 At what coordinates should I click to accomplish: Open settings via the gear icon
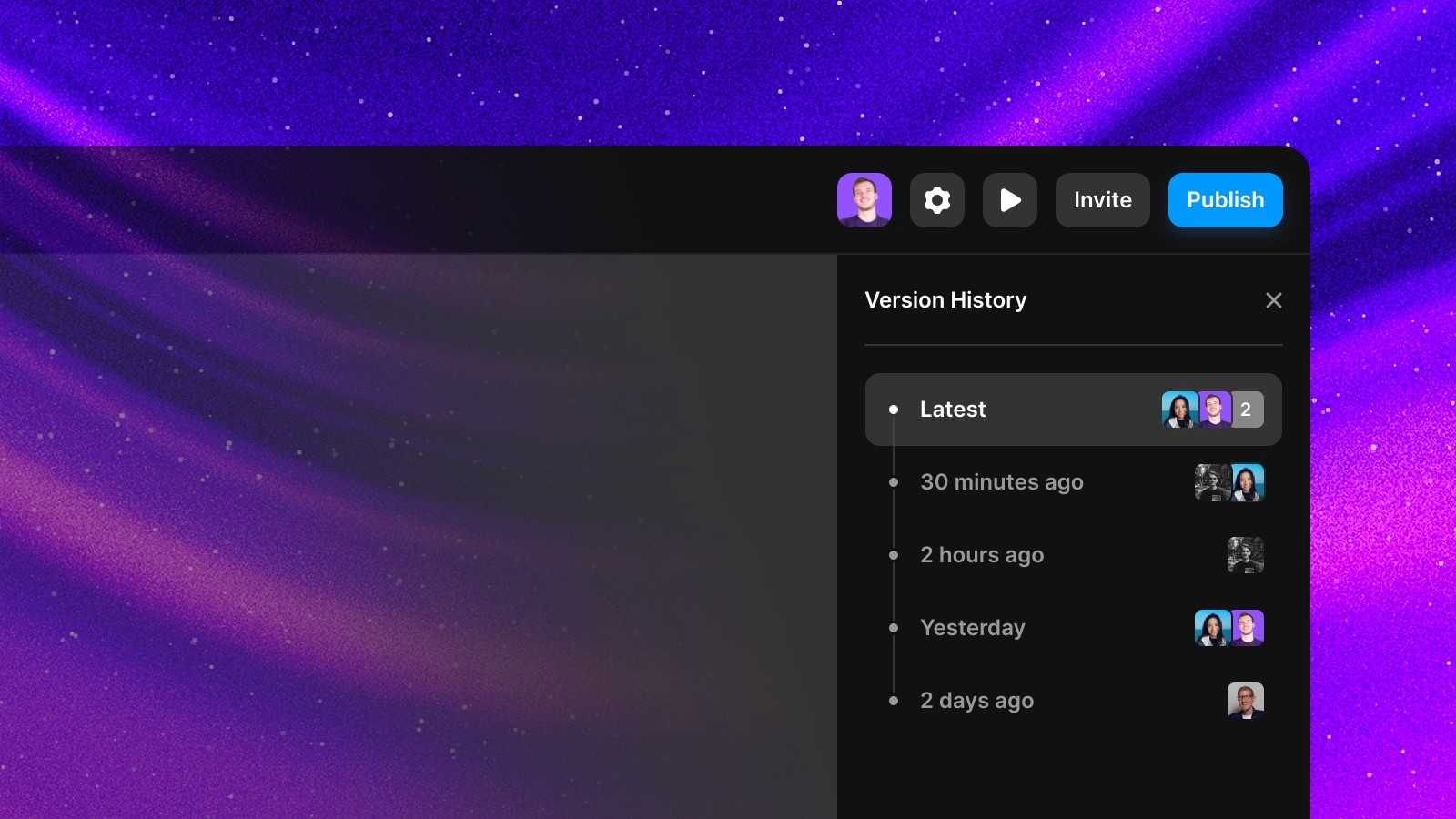(936, 200)
